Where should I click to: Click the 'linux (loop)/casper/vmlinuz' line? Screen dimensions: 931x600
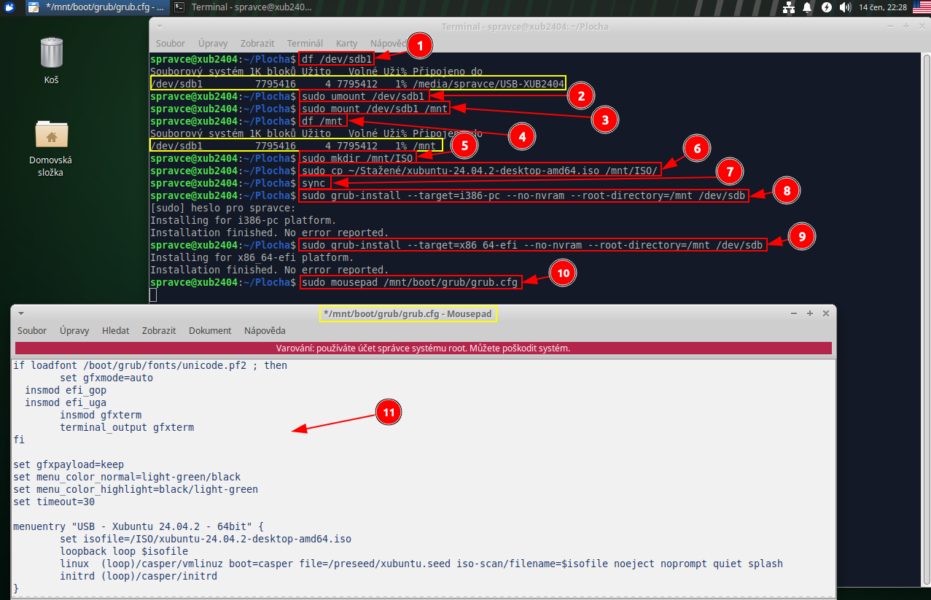point(421,564)
